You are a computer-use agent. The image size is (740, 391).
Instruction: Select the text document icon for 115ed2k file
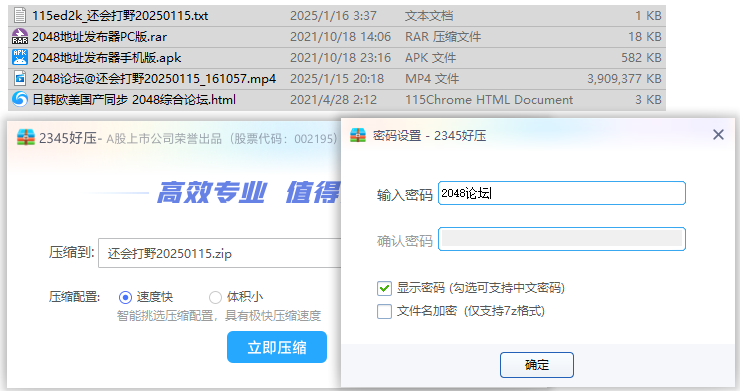(x=20, y=16)
